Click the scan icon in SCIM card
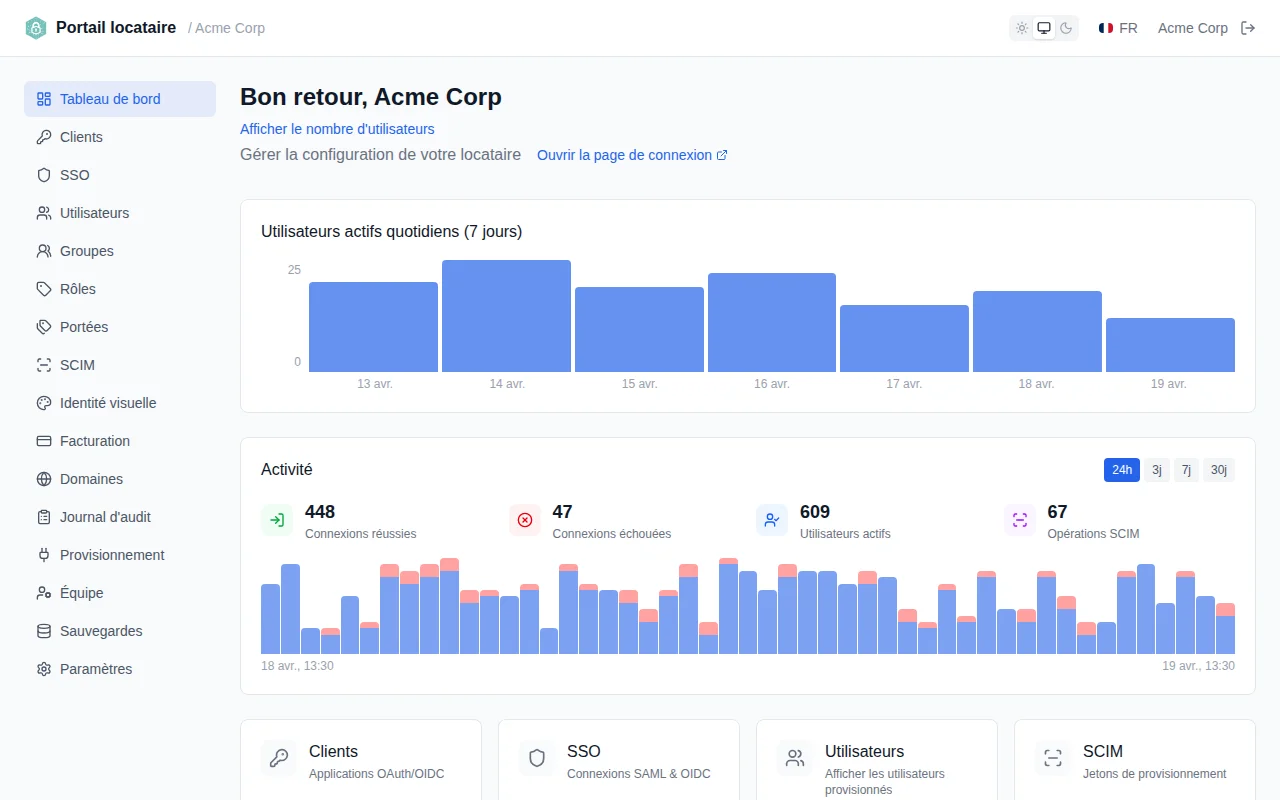Viewport: 1280px width, 800px height. point(1053,758)
